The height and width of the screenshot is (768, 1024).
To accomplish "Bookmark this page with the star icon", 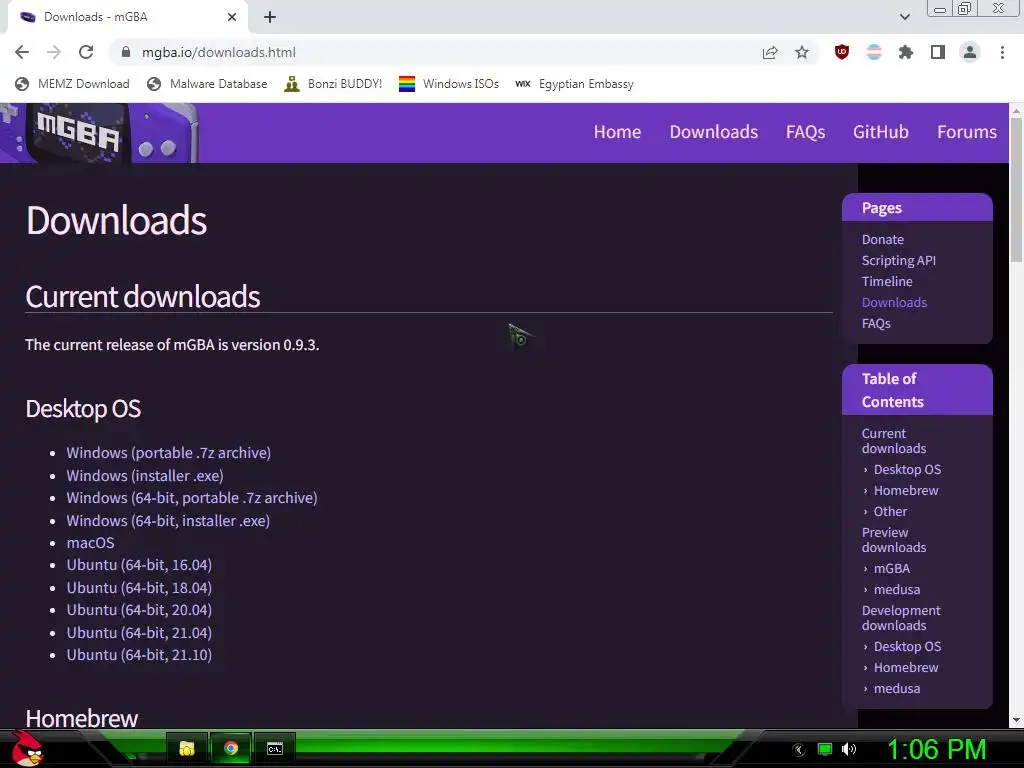I will [x=802, y=52].
